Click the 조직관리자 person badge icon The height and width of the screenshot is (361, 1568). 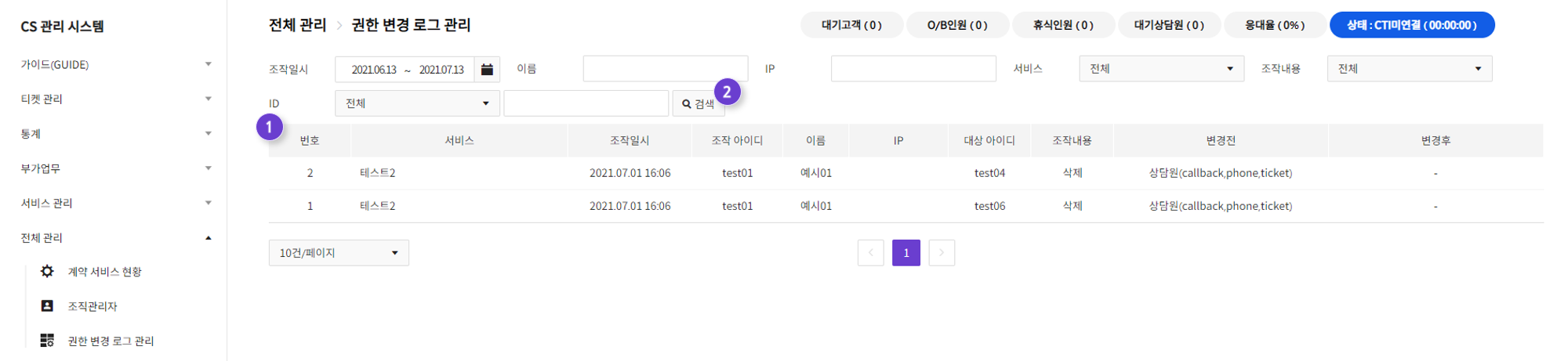[47, 305]
